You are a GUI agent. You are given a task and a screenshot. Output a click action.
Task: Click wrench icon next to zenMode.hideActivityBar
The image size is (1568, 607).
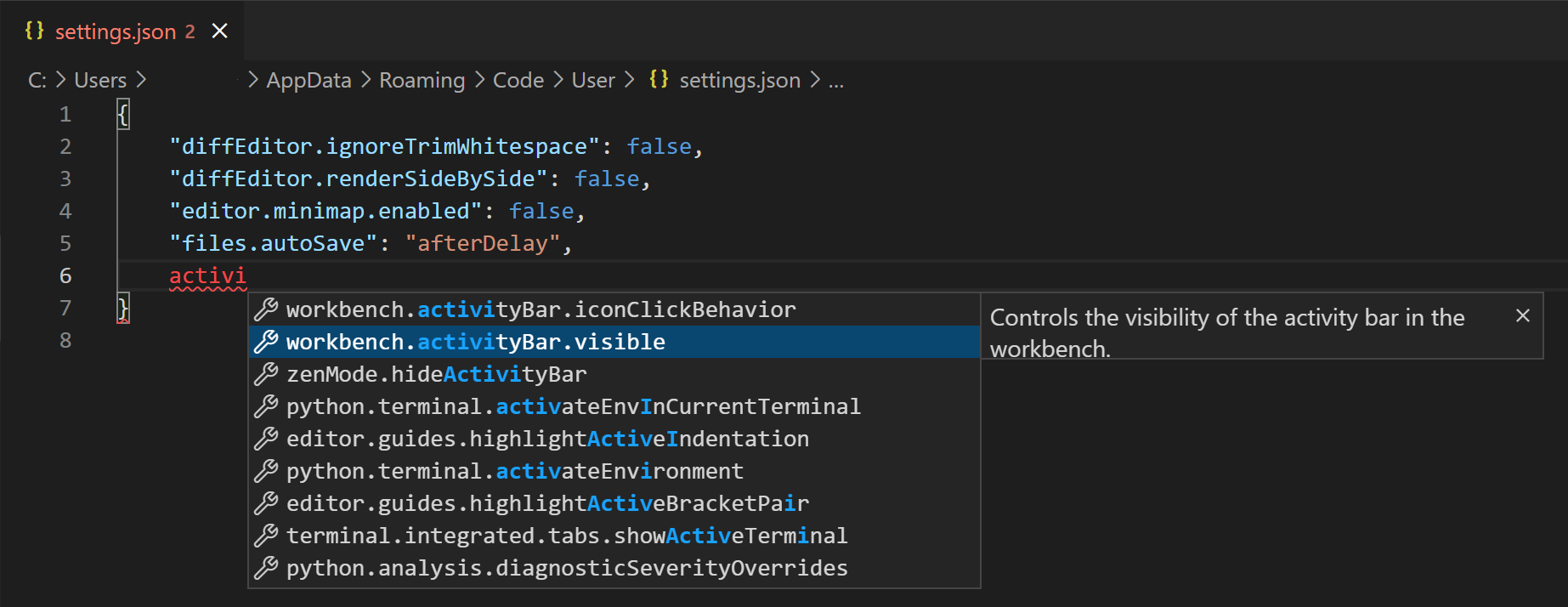click(x=266, y=374)
